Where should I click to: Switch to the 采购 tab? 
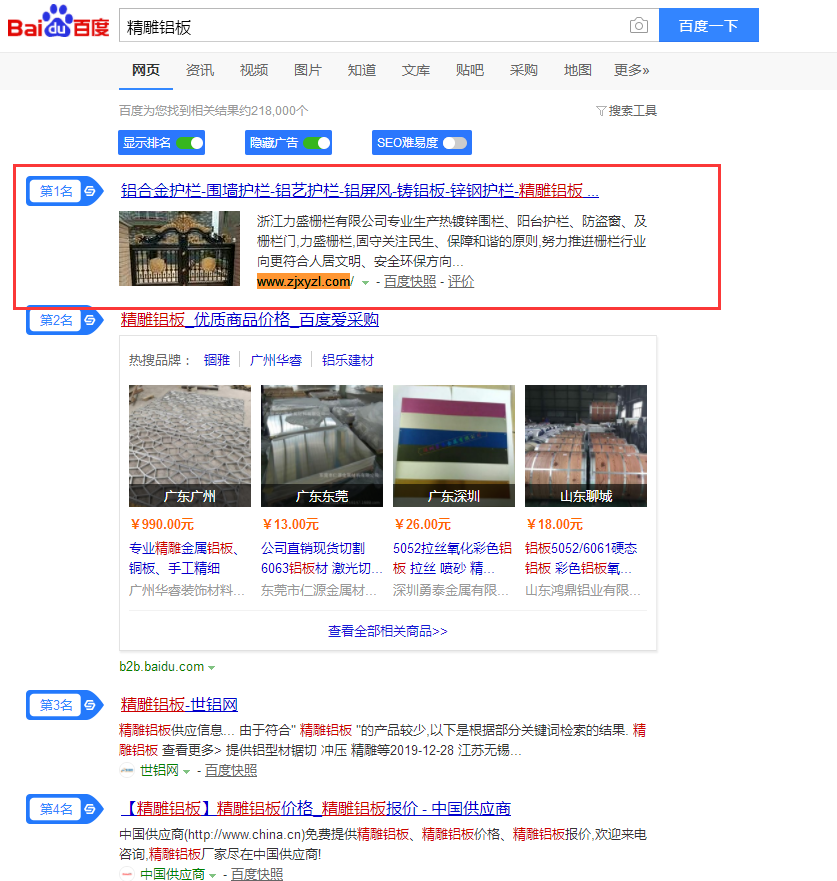click(524, 70)
